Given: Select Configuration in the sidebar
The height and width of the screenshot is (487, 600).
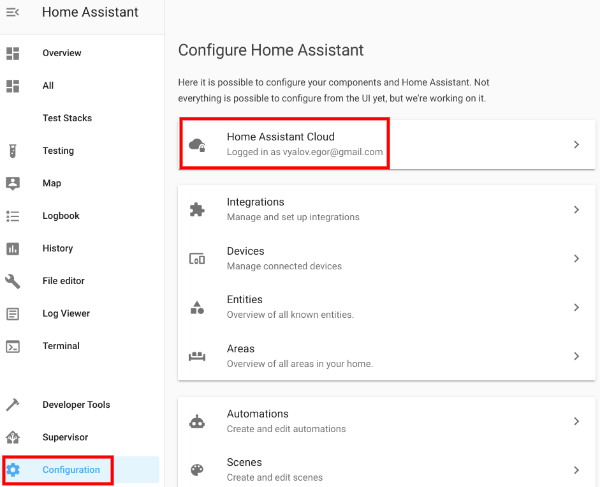Looking at the screenshot, I should coord(70,470).
